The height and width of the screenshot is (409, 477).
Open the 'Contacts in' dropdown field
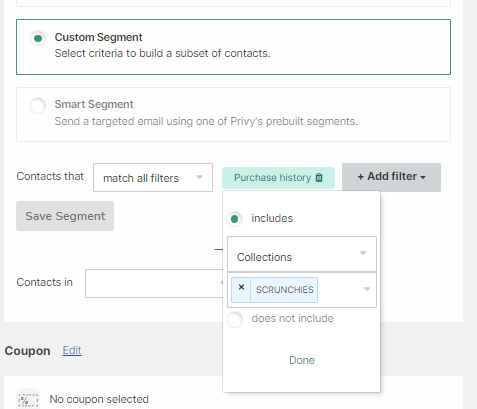[x=154, y=283]
